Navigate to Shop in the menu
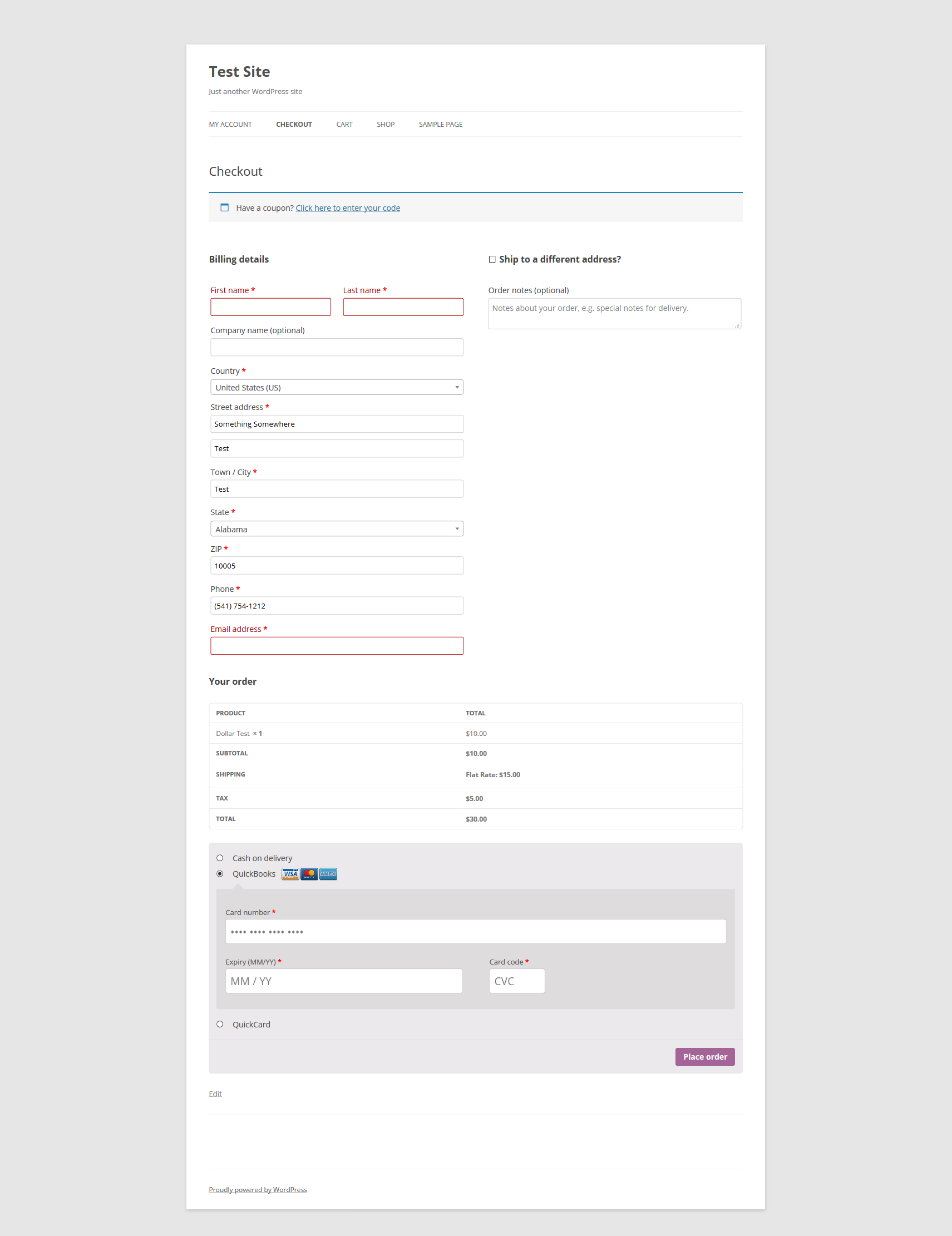The image size is (952, 1236). pos(386,125)
